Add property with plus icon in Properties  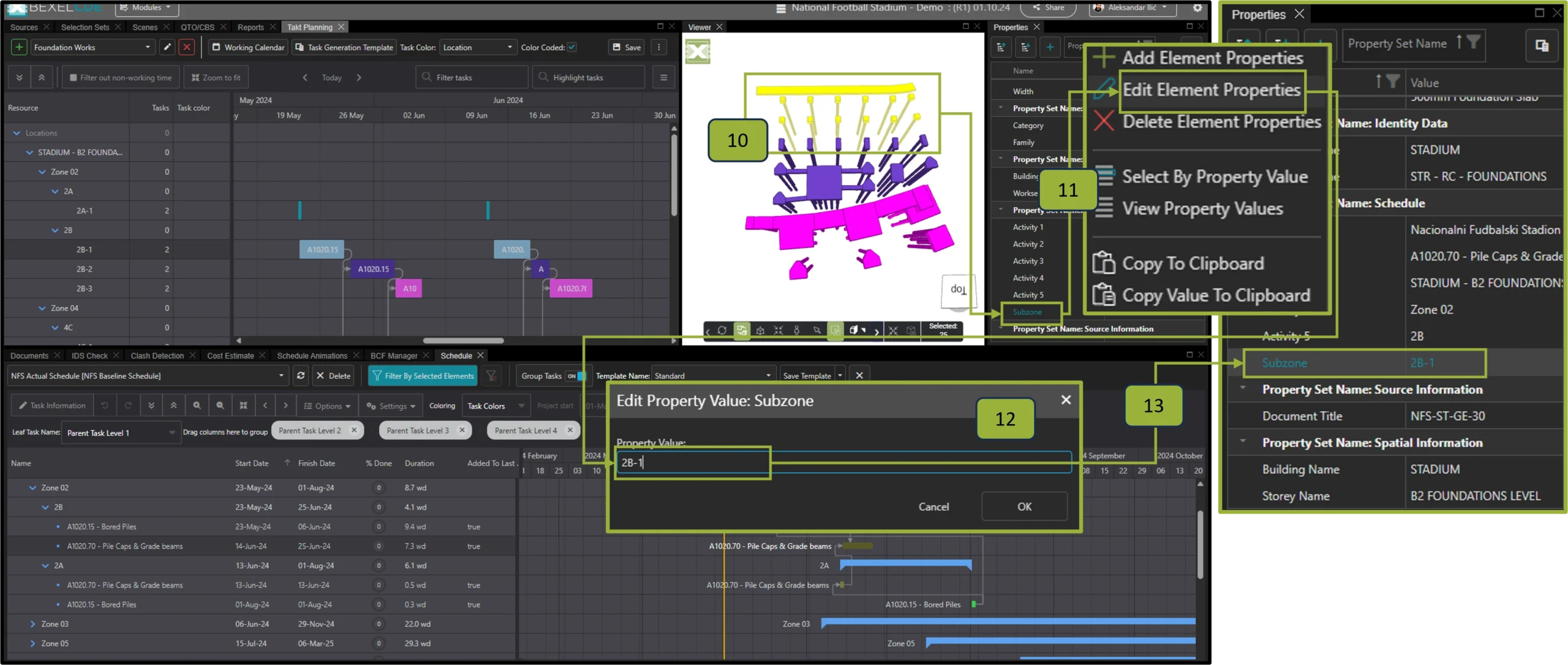1050,47
